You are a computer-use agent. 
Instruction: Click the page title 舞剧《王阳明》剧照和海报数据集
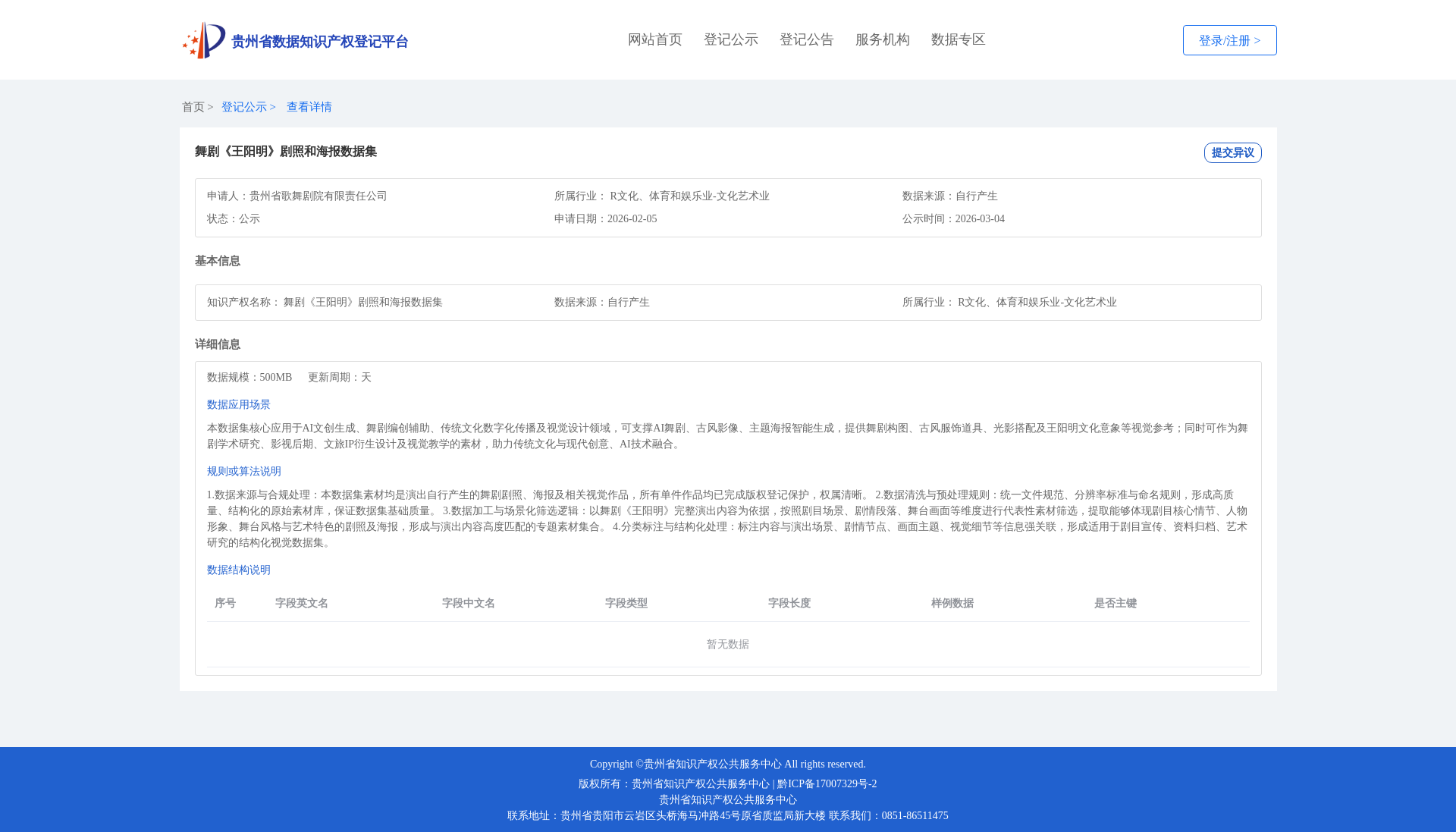pos(286,152)
